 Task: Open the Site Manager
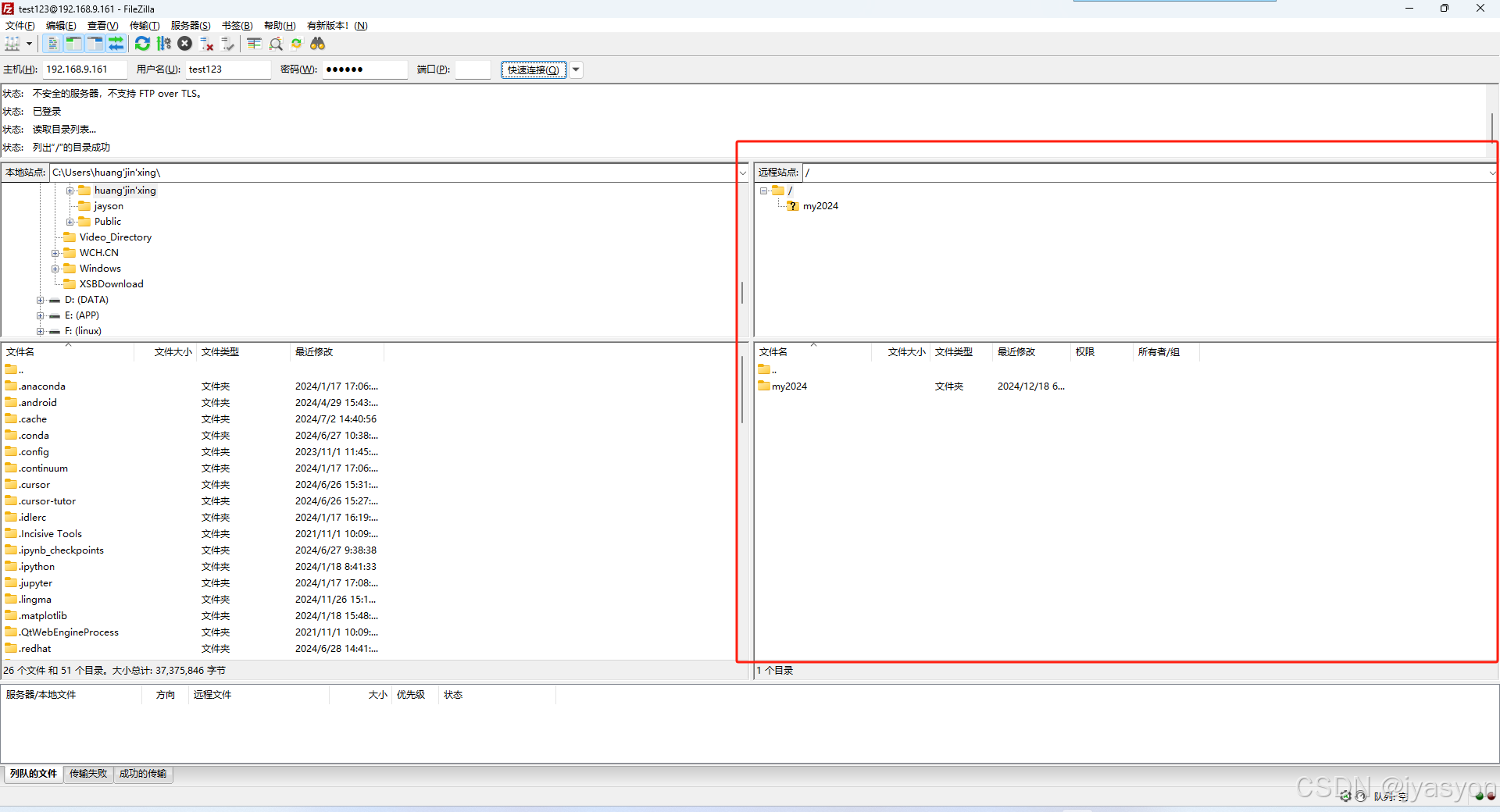coord(13,44)
